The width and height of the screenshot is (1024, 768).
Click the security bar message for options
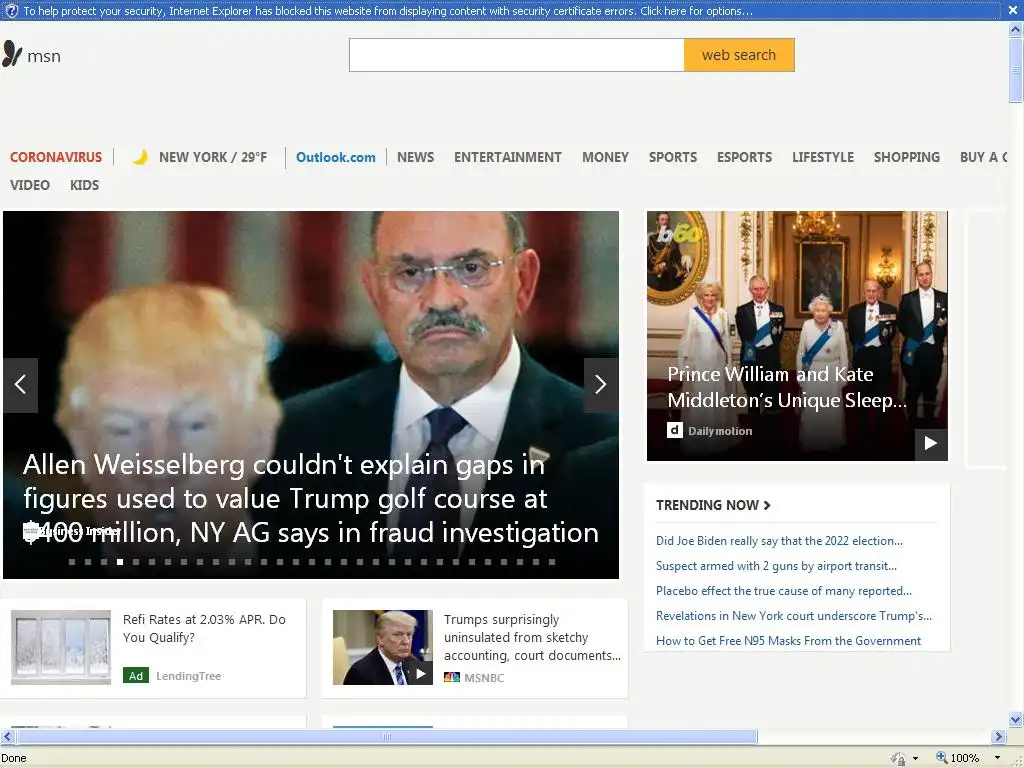pyautogui.click(x=388, y=11)
